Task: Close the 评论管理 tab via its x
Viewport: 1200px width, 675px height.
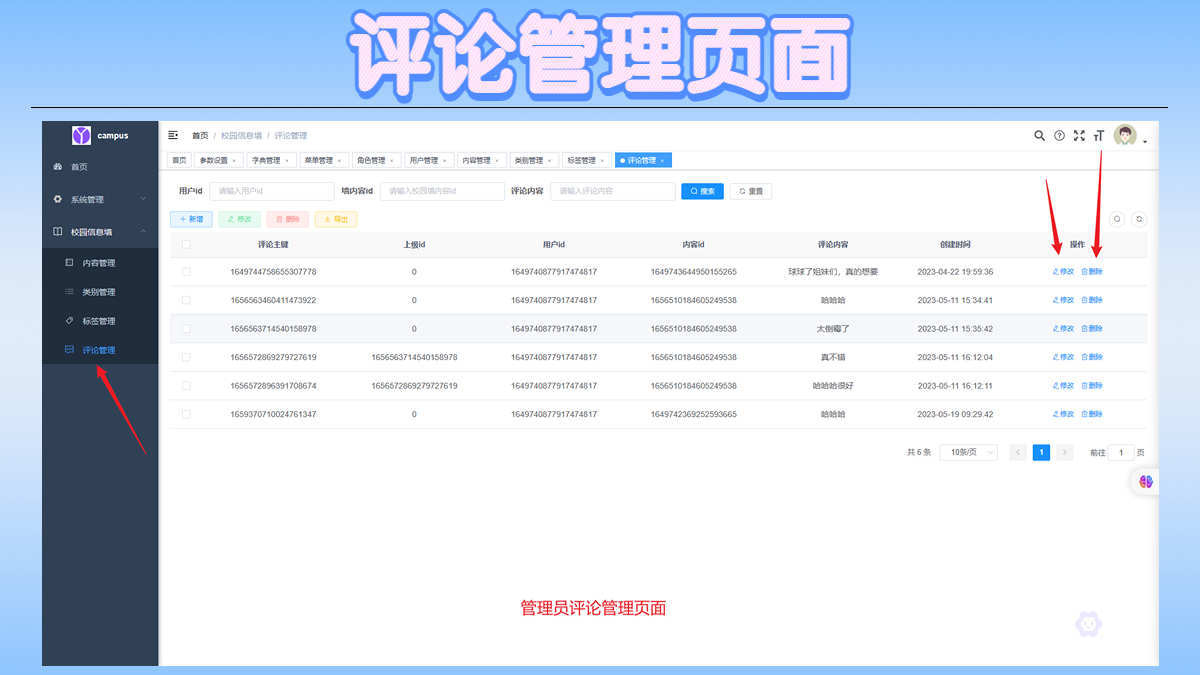Action: coord(662,160)
